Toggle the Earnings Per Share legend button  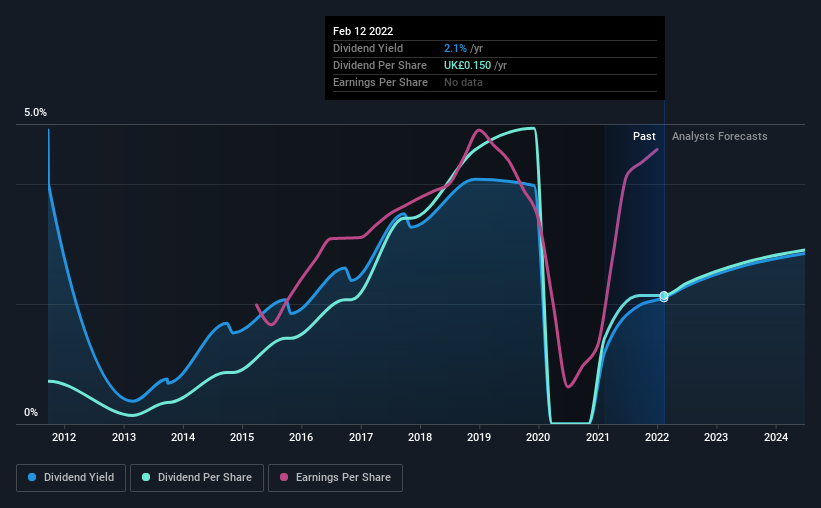336,478
